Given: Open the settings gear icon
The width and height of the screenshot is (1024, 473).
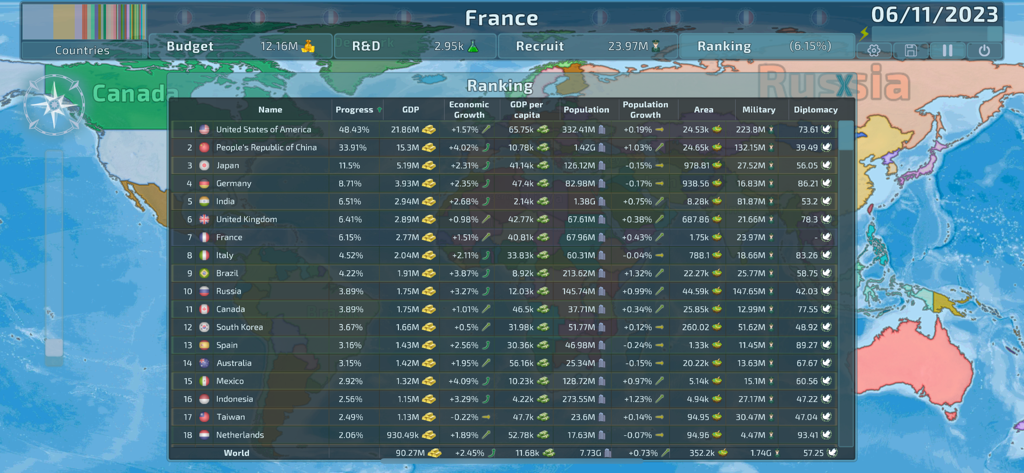Looking at the screenshot, I should (874, 50).
